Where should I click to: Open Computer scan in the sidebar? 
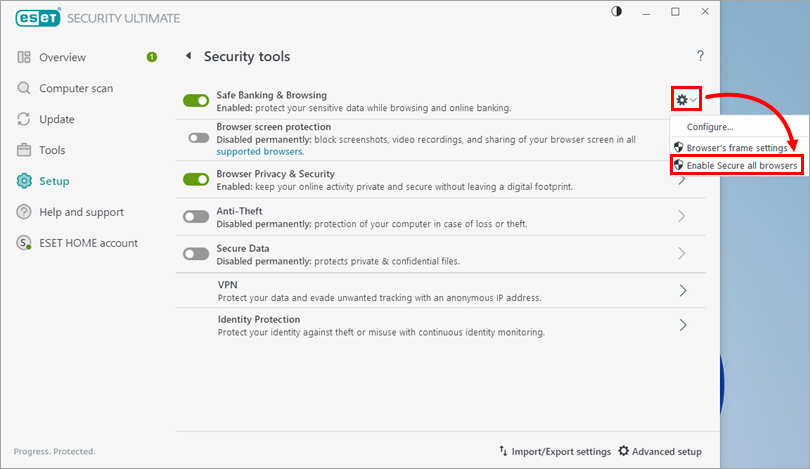coord(76,88)
